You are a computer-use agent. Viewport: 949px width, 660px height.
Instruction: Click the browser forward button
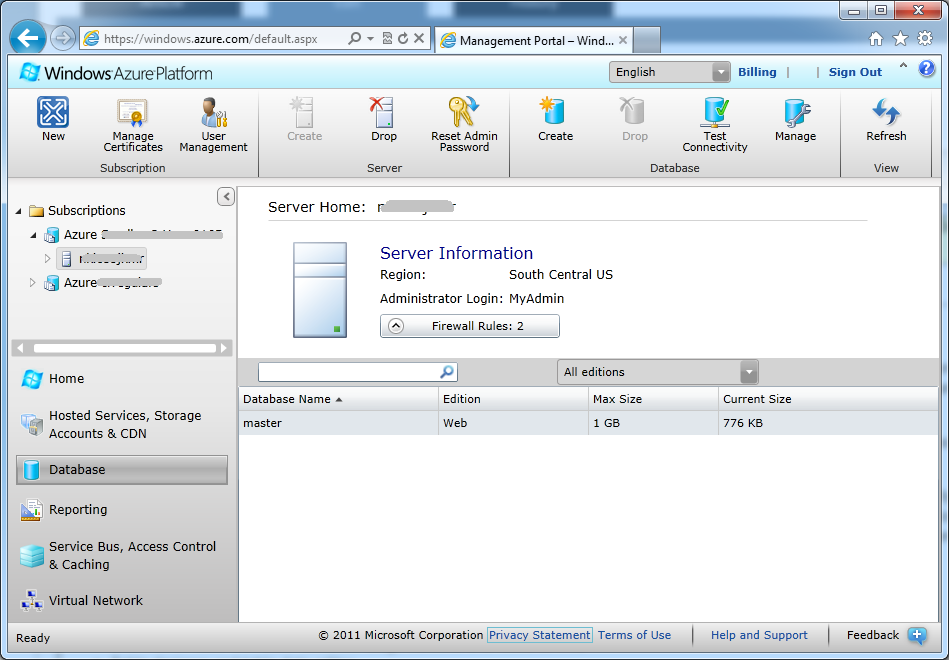point(62,39)
